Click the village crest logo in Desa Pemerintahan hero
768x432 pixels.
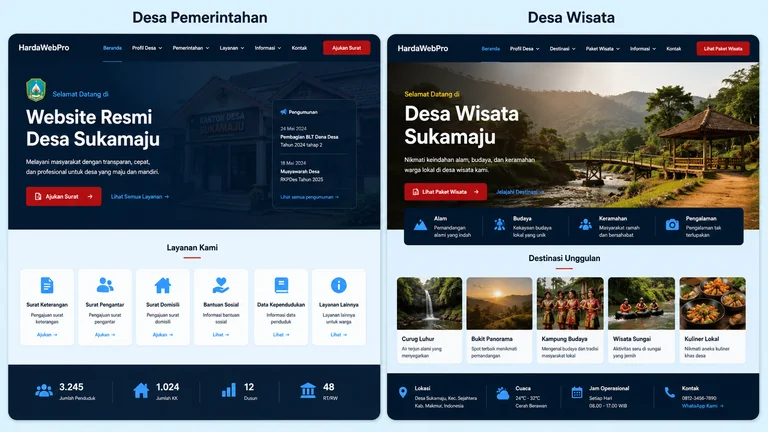(36, 90)
